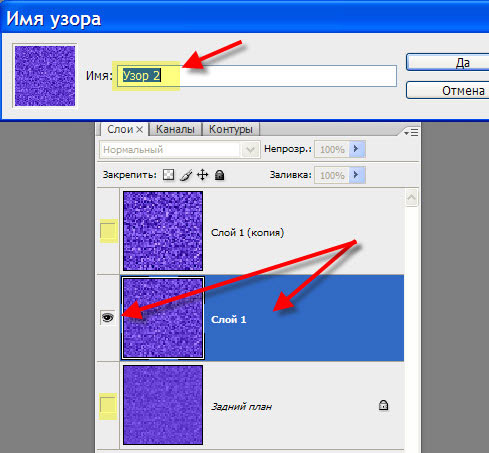Expand Непрозр. opacity arrow
Image resolution: width=489 pixels, height=453 pixels.
357,149
